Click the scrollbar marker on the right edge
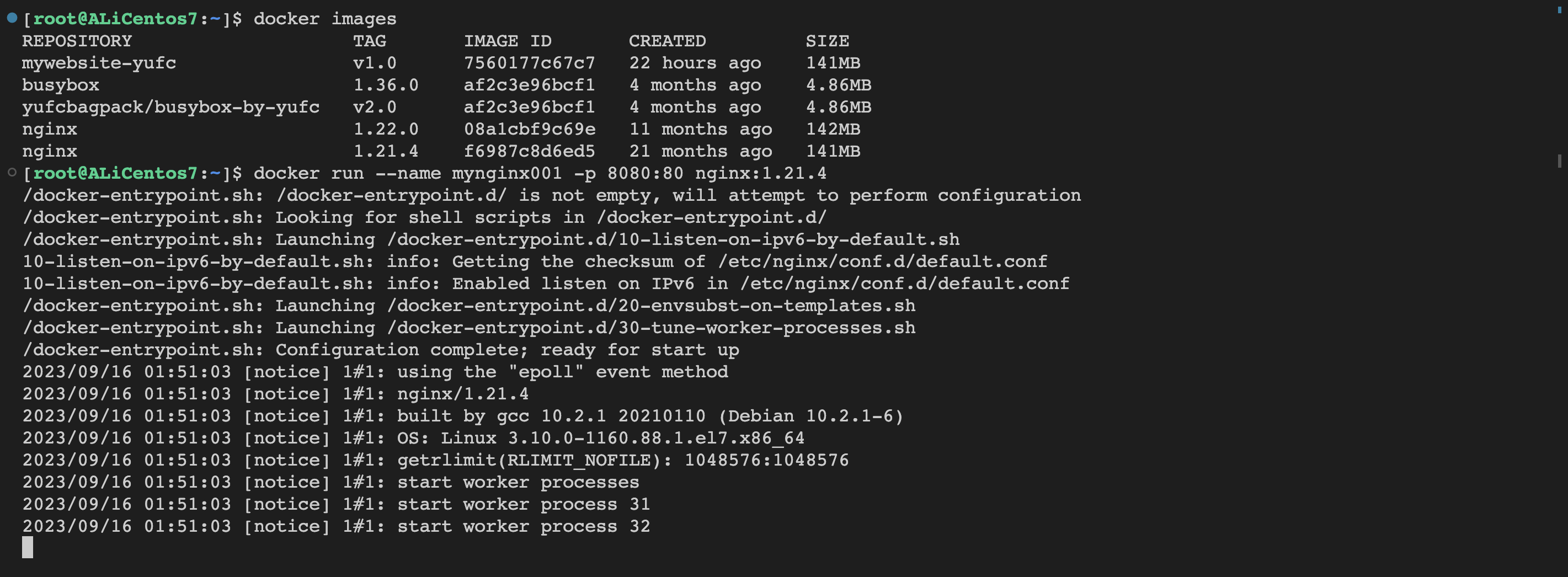 tap(1559, 161)
